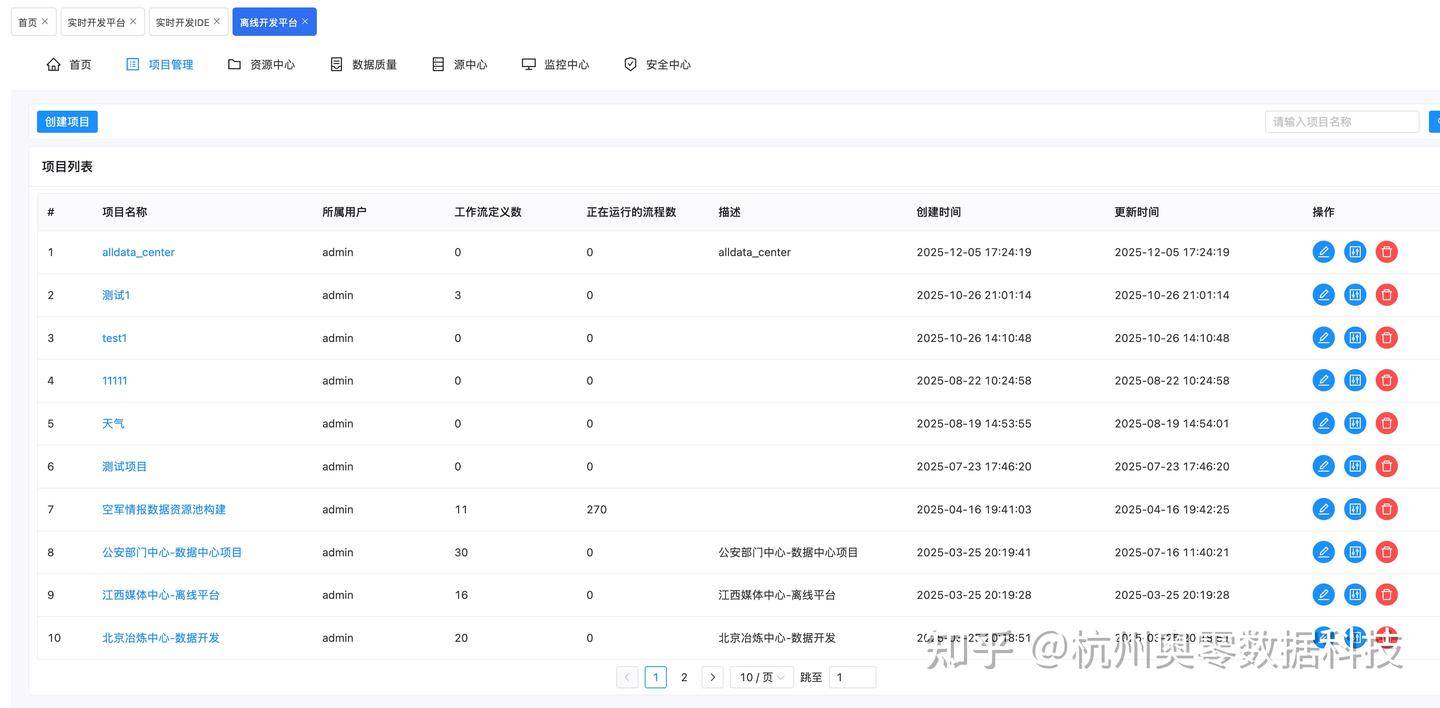Click the edit icon for alldata_center row
This screenshot has height=708, width=1440.
(x=1323, y=252)
